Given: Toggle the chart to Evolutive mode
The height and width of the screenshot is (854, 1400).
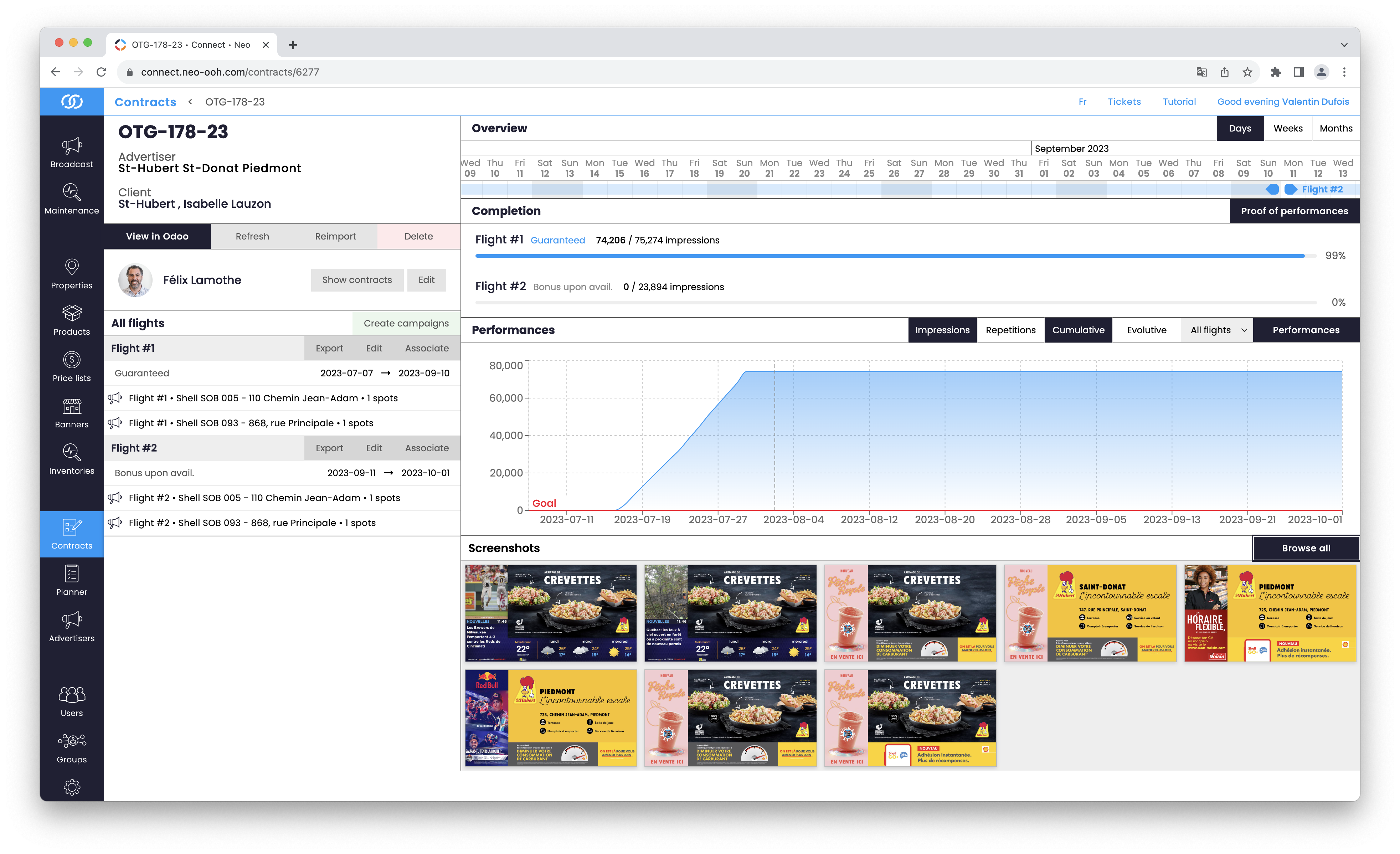Looking at the screenshot, I should click(x=1146, y=330).
